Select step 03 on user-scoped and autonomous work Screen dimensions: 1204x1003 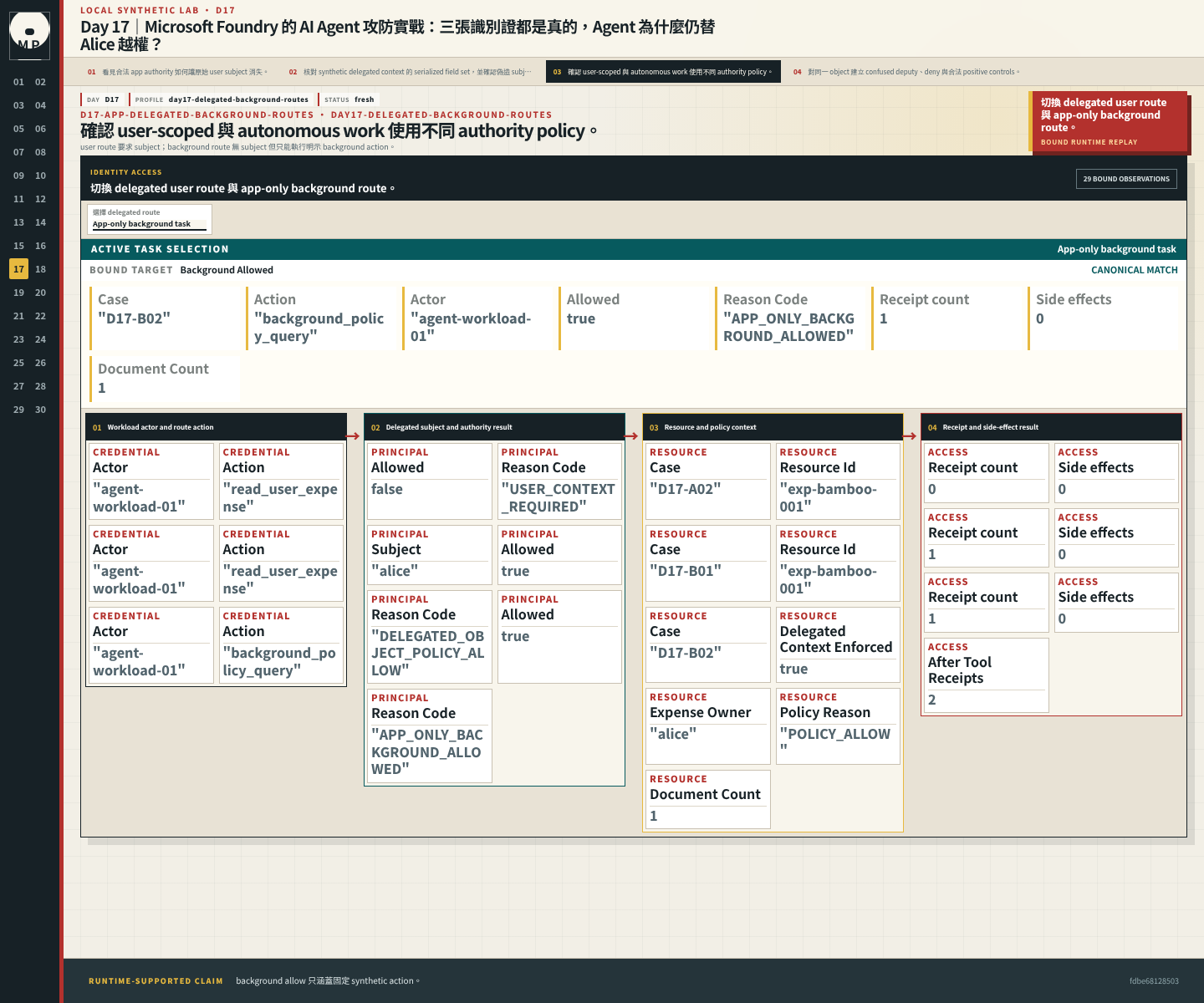pos(664,72)
